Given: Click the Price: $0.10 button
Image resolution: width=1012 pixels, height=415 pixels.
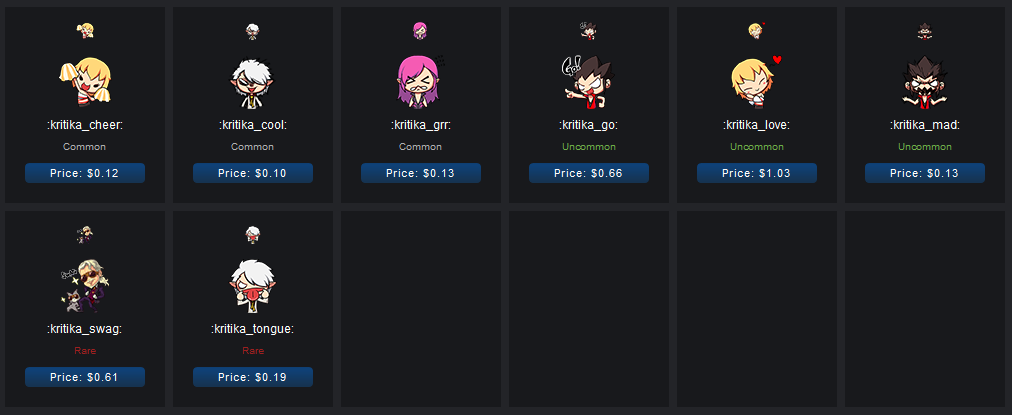Looking at the screenshot, I should 253,173.
